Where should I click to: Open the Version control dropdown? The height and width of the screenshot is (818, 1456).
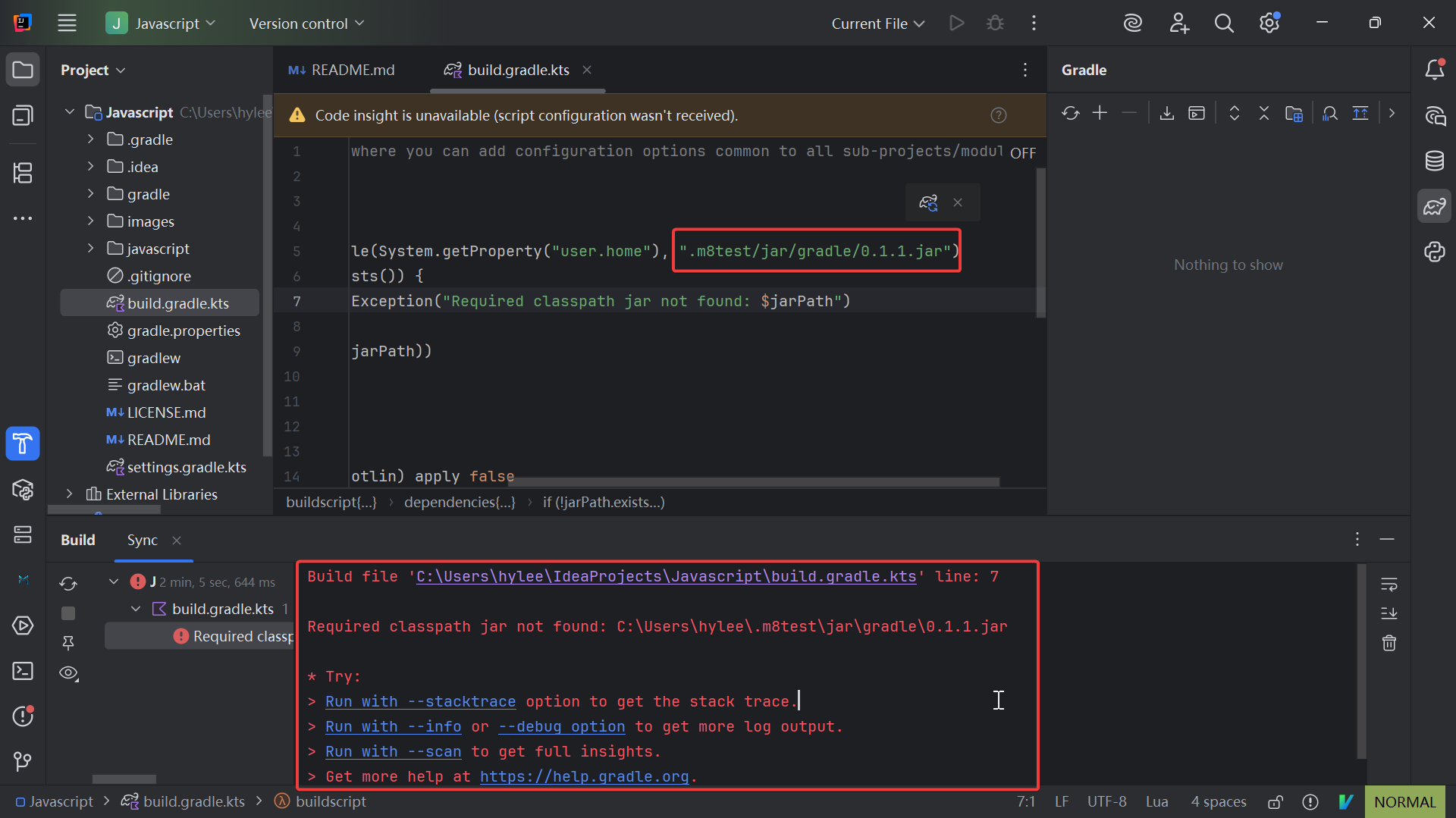point(306,23)
